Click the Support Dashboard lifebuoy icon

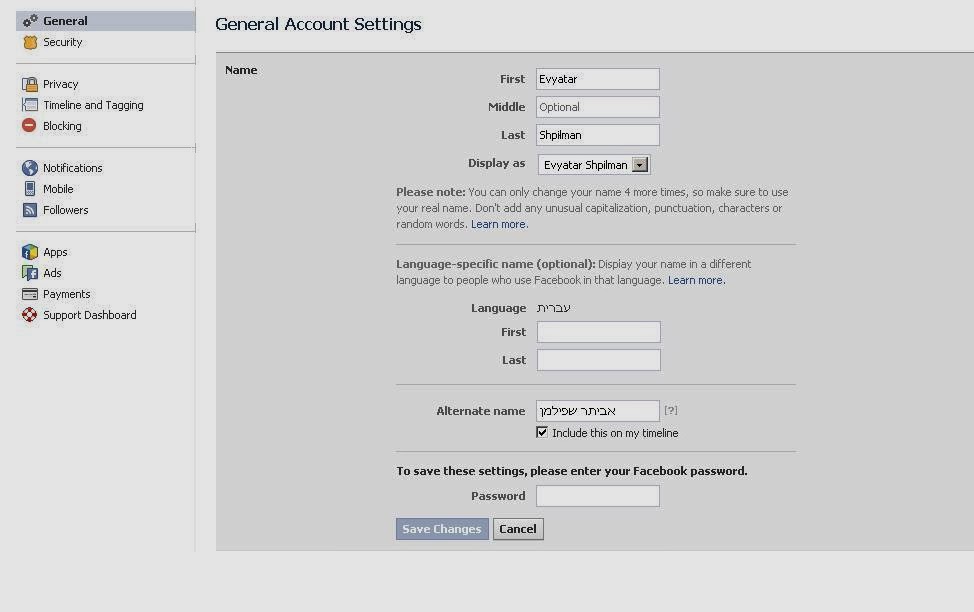tap(30, 315)
